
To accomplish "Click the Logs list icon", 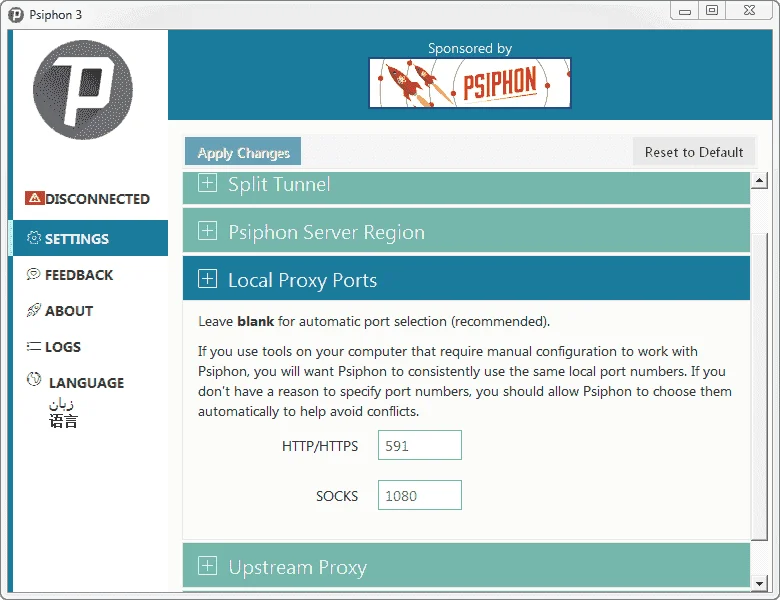I will 33,346.
